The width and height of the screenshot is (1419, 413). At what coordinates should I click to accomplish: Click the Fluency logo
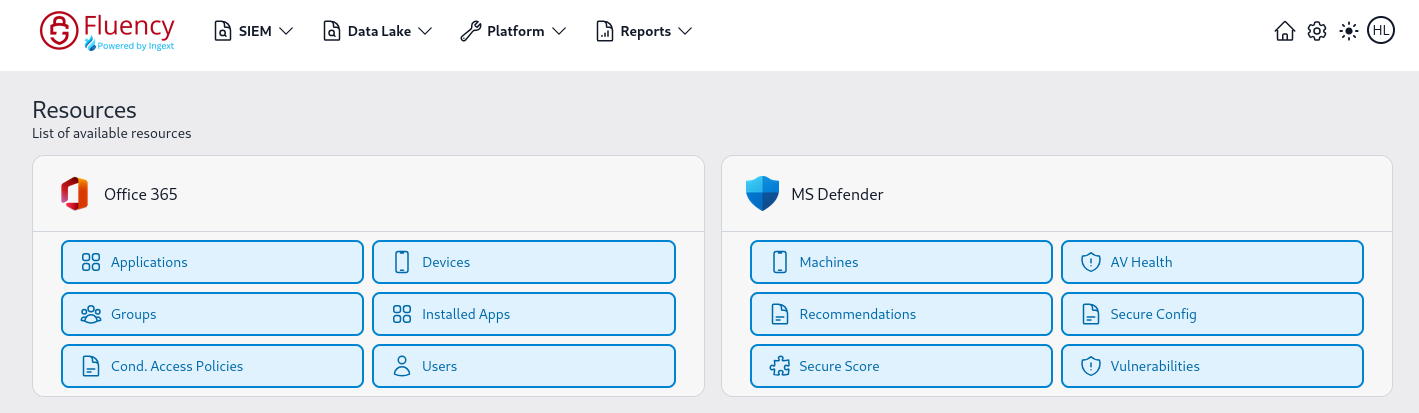coord(107,31)
